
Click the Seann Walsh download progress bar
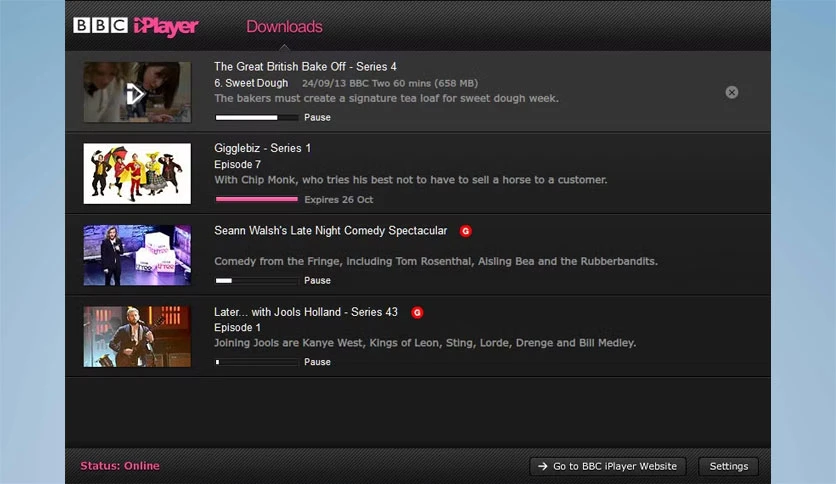click(x=256, y=280)
